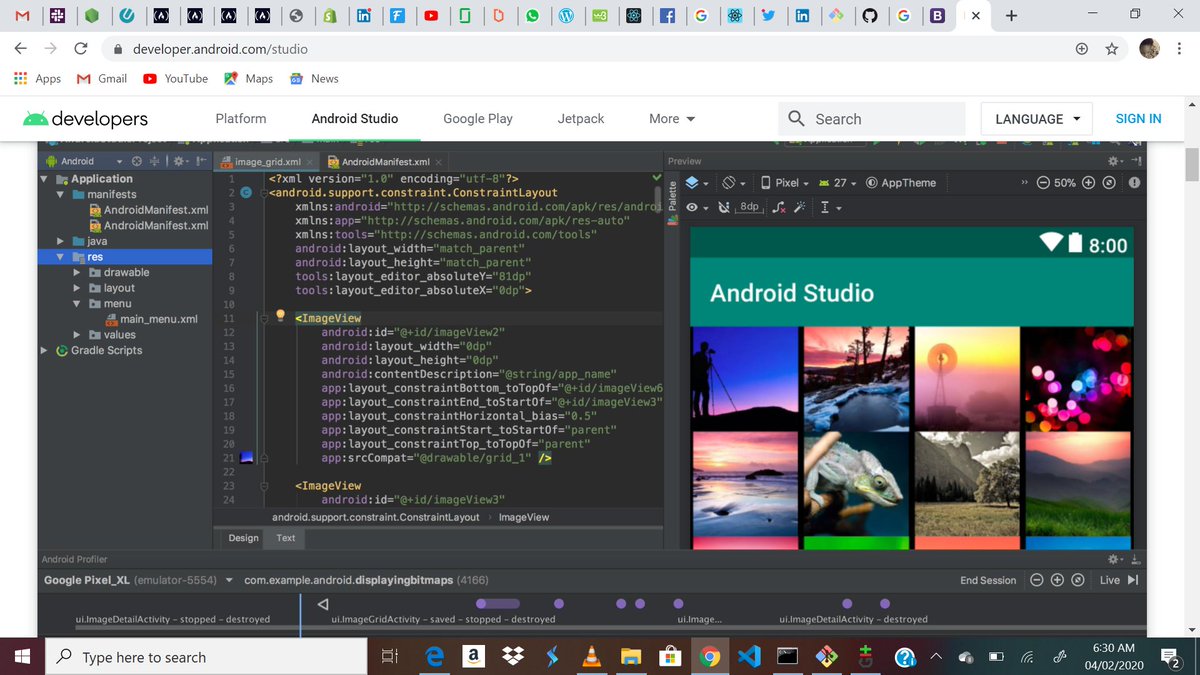
Task: Click the 8dp default margins field
Action: [749, 207]
